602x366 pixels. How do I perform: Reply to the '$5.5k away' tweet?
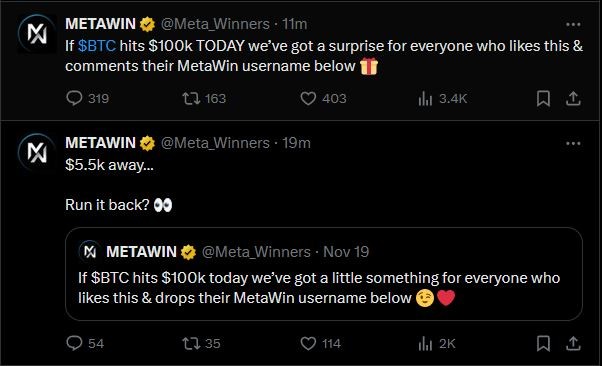click(x=74, y=343)
